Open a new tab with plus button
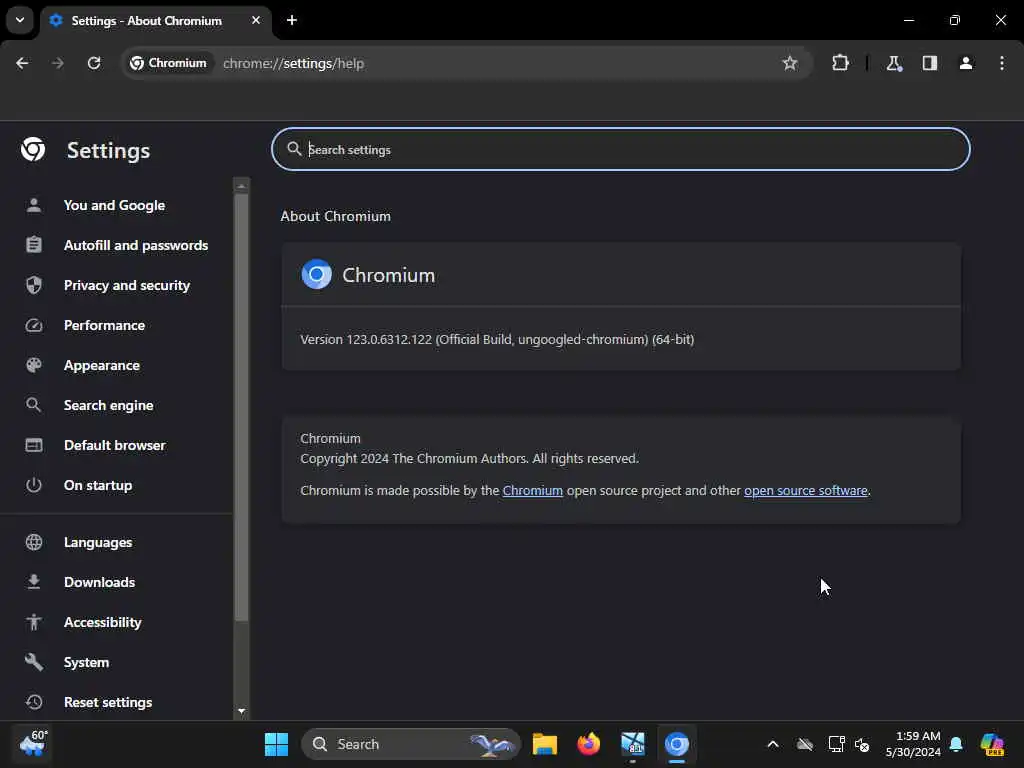This screenshot has width=1024, height=768. (292, 20)
